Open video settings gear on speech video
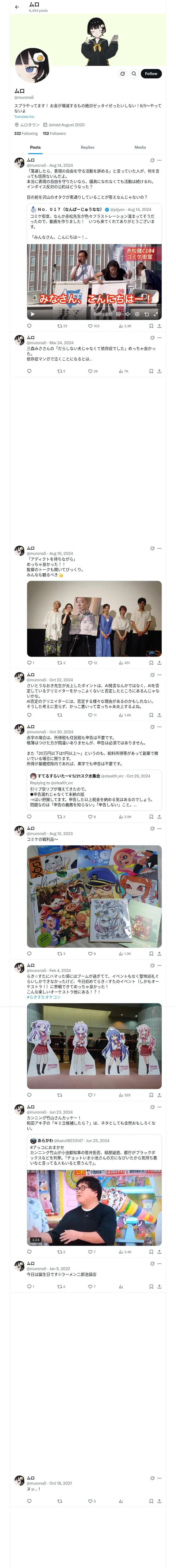The image size is (176, 1568). point(137,314)
